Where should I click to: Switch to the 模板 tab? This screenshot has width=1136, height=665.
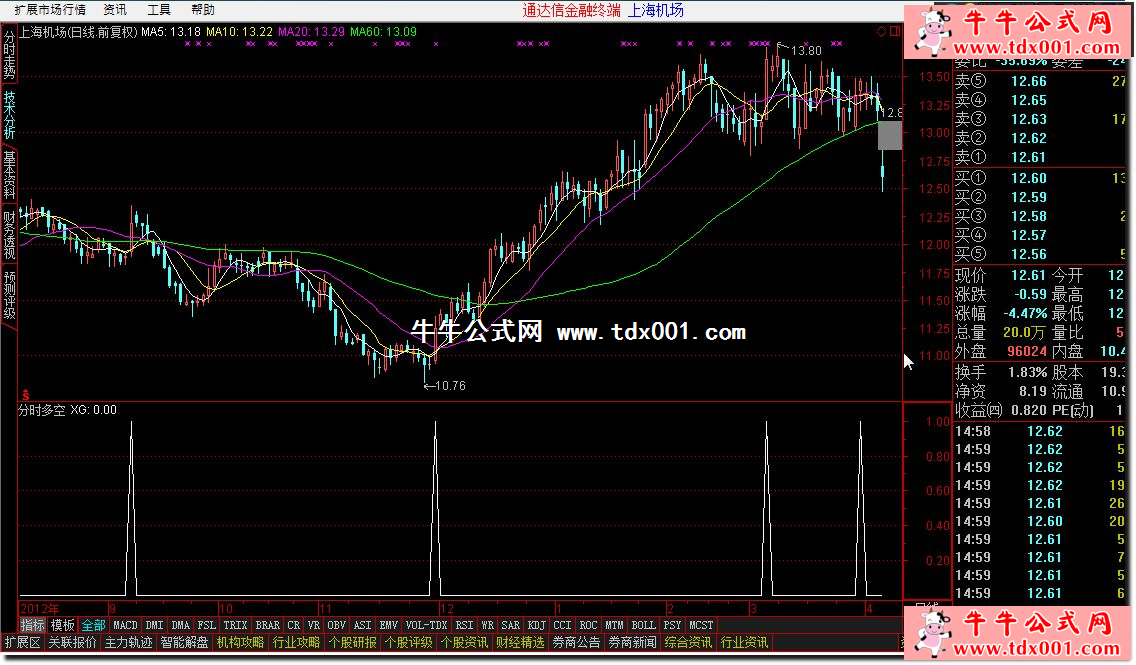62,625
